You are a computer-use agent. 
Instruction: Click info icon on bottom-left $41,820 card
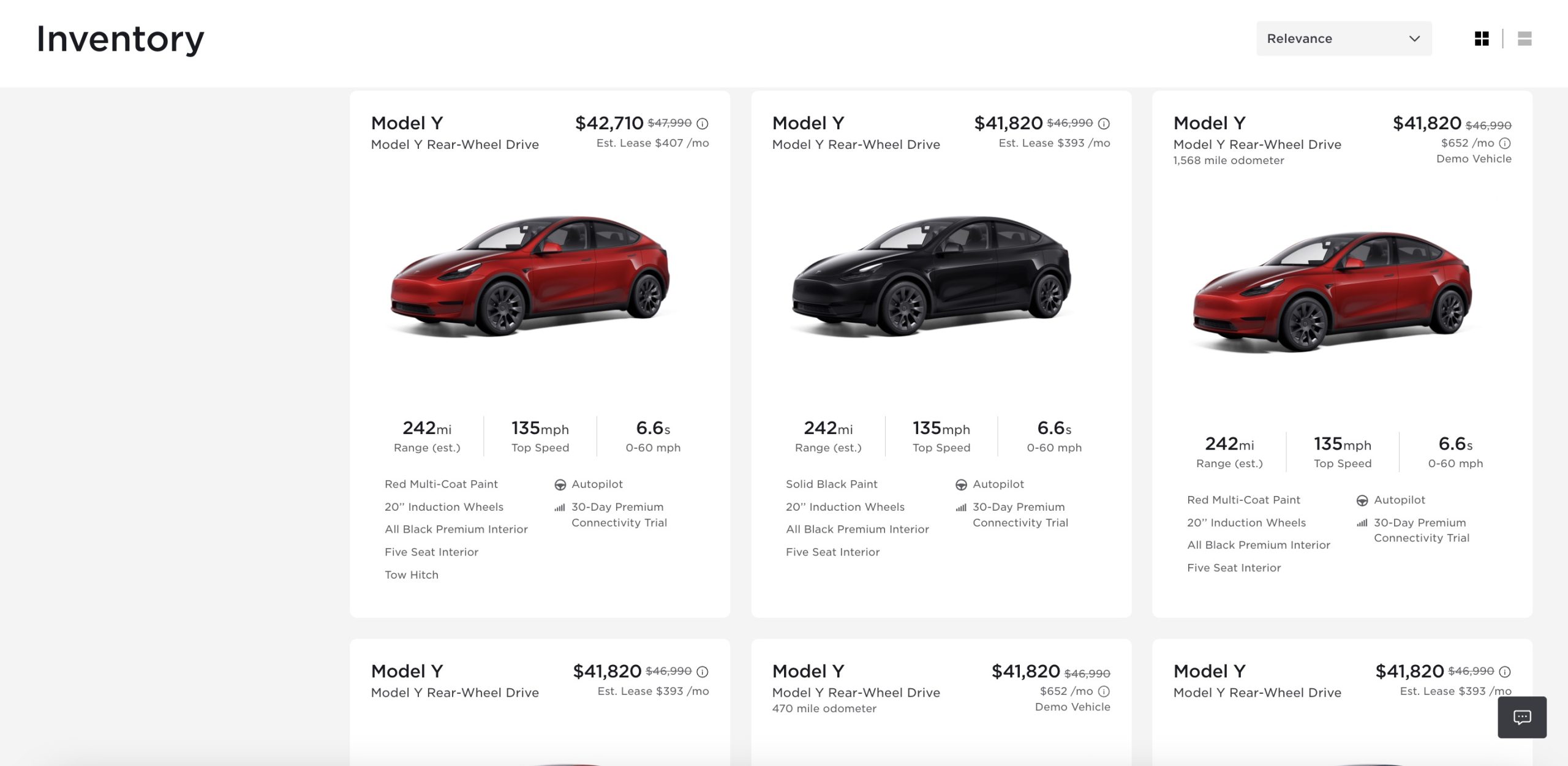703,672
